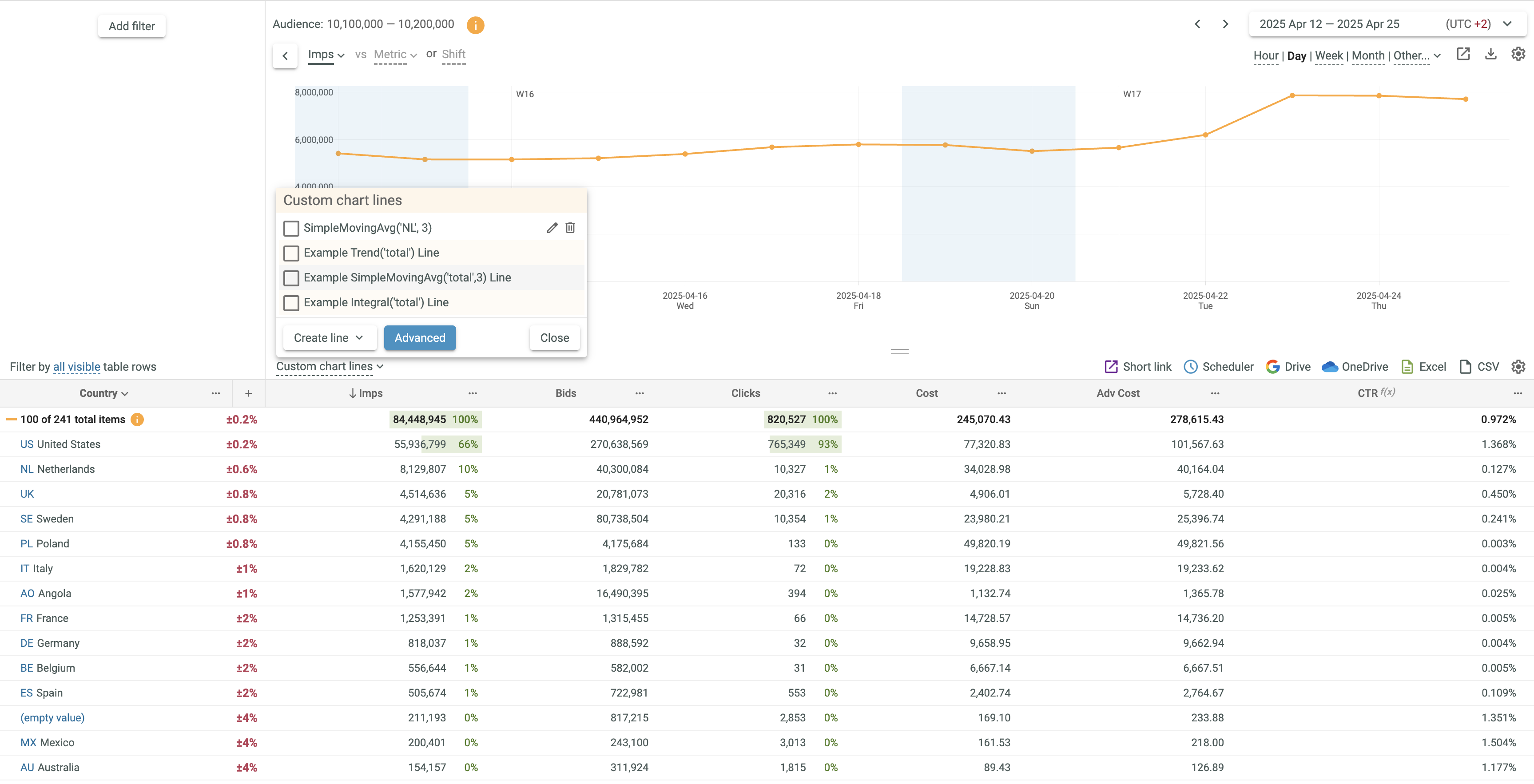This screenshot has width=1534, height=784.
Task: Enable Example Trend('total') Line checkbox
Action: [291, 253]
